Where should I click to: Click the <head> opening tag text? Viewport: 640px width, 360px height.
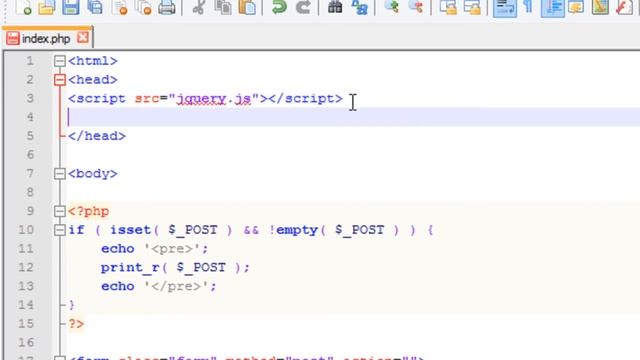[x=93, y=80]
